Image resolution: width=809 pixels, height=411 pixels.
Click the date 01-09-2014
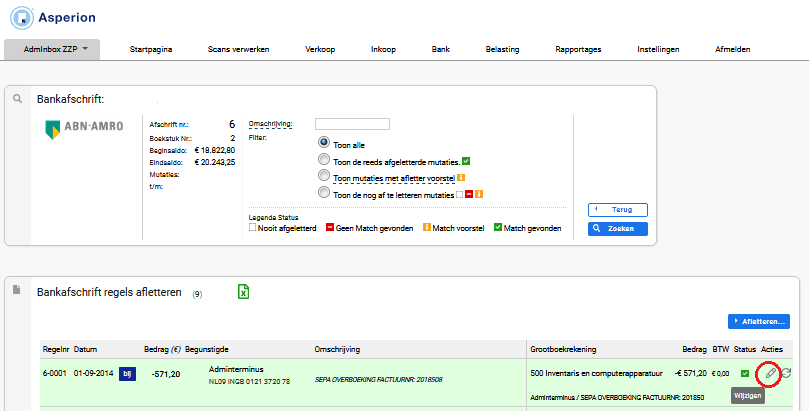pos(93,373)
